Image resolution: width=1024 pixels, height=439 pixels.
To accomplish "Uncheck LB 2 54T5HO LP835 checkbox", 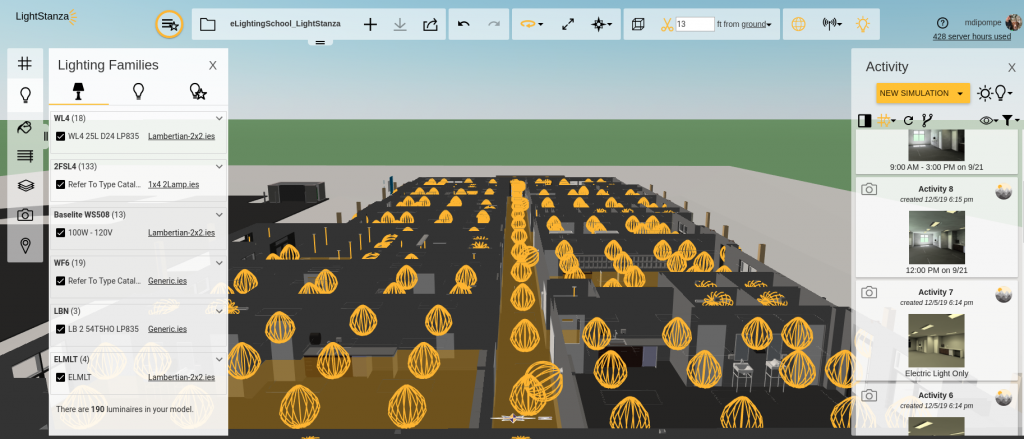I will coord(61,329).
